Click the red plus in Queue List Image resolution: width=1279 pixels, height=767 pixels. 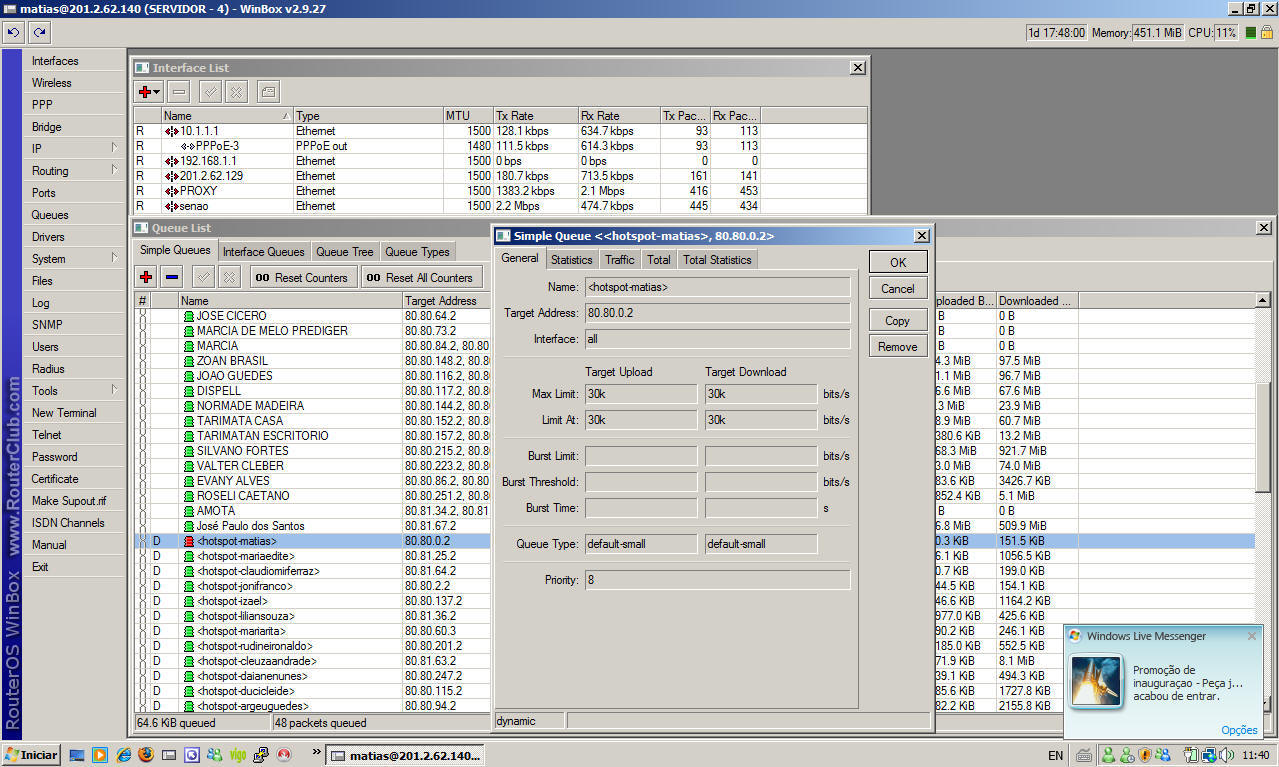coord(146,277)
